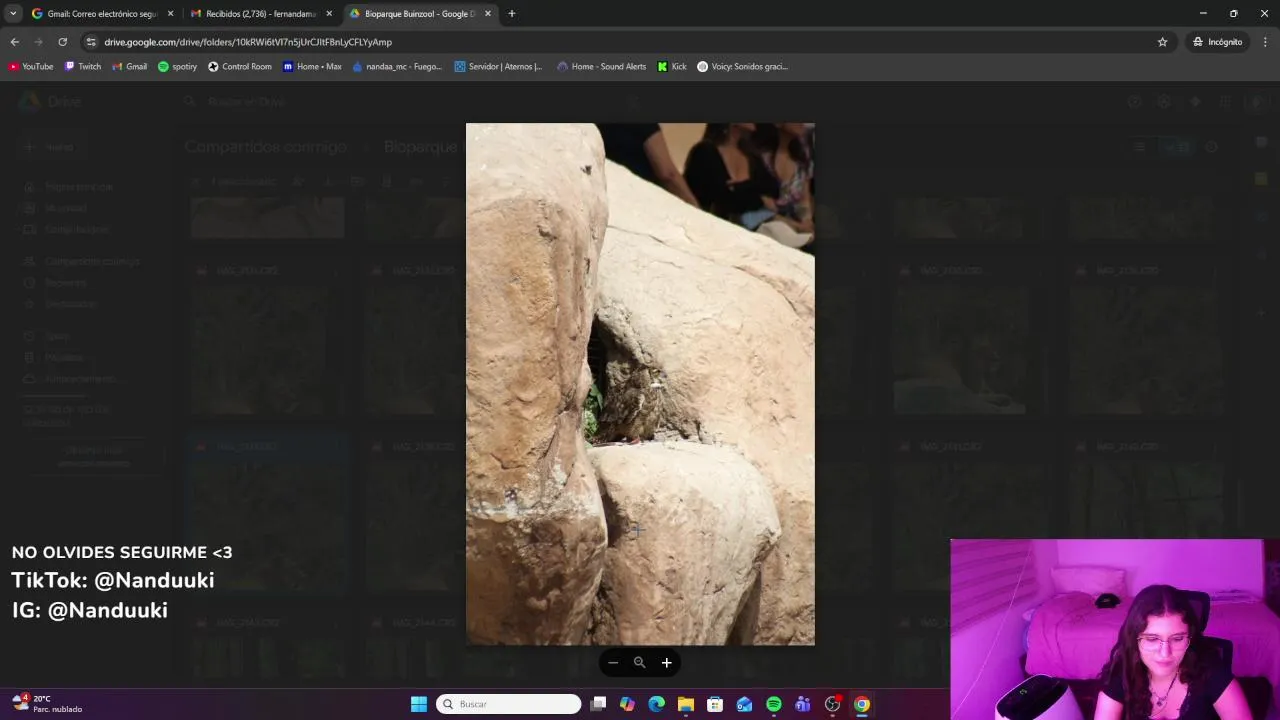Open the Voicy Sonidos bookmark
The image size is (1280, 720).
(x=743, y=67)
